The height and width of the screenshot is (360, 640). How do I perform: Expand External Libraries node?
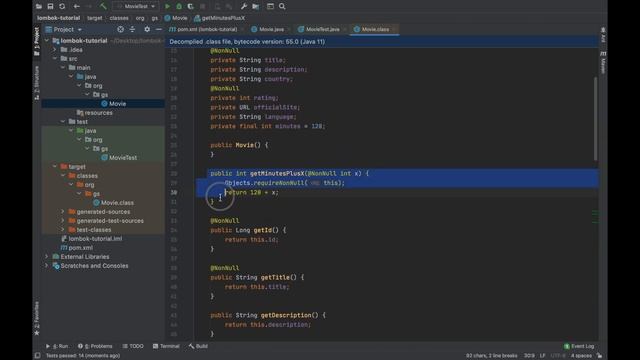(x=47, y=257)
